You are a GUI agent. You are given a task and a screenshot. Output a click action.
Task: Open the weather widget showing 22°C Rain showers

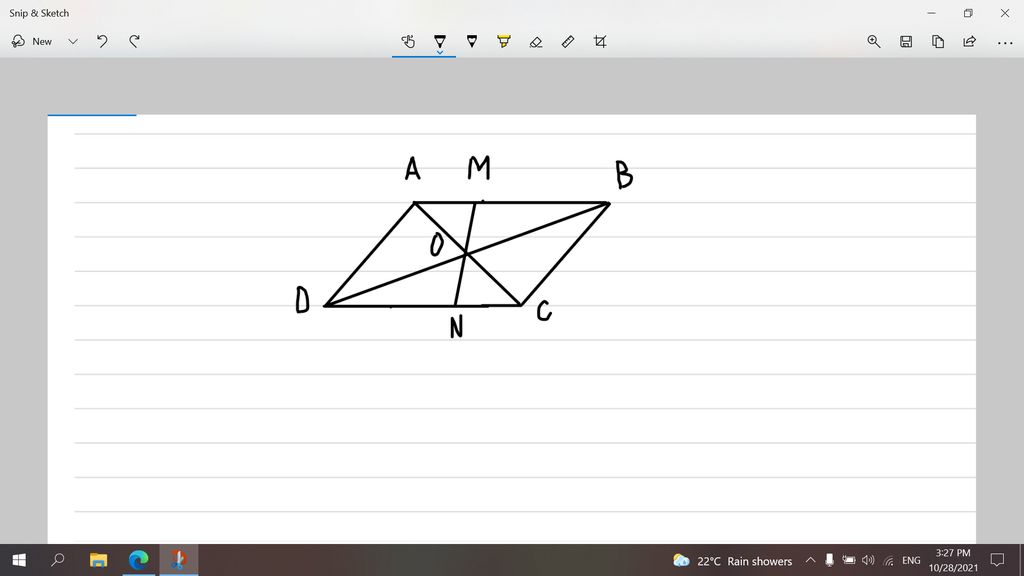pyautogui.click(x=732, y=561)
